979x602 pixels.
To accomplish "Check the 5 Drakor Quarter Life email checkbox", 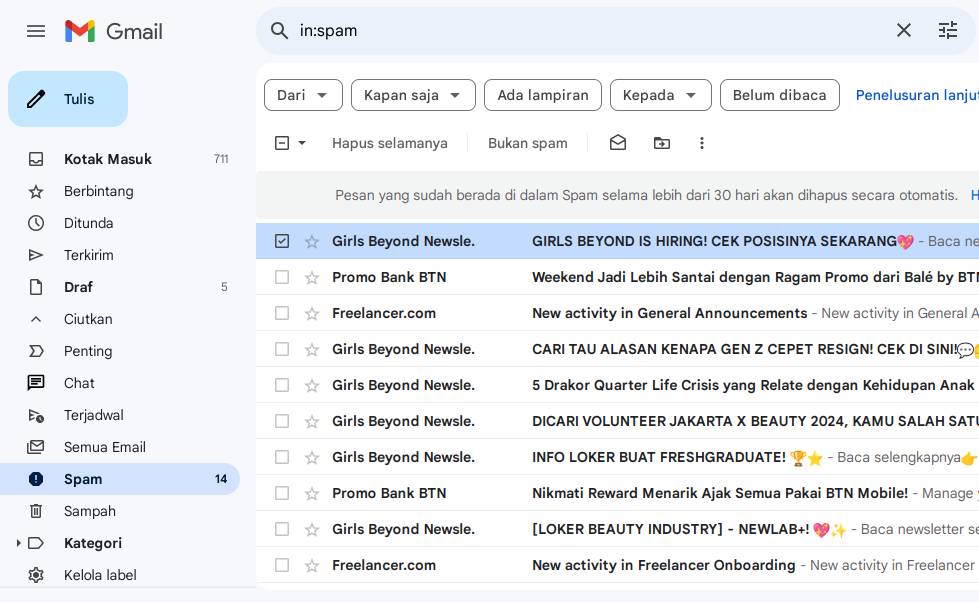I will pos(282,385).
